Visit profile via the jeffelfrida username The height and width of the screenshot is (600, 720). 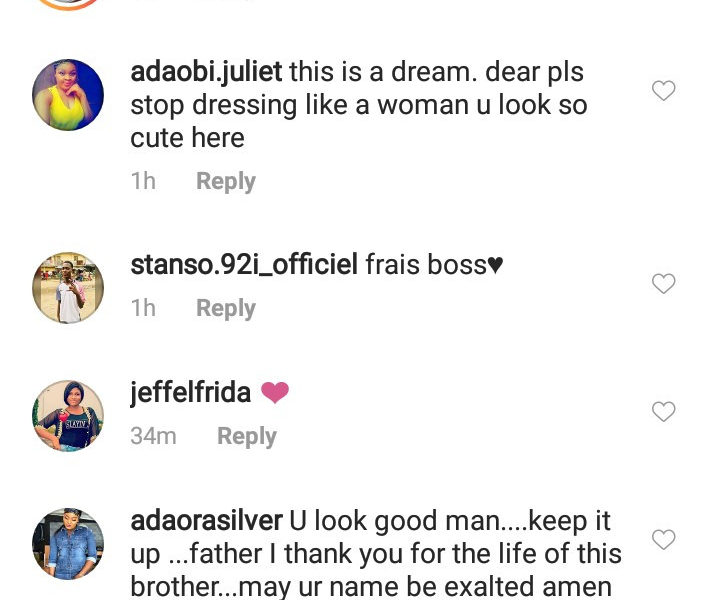(x=190, y=393)
